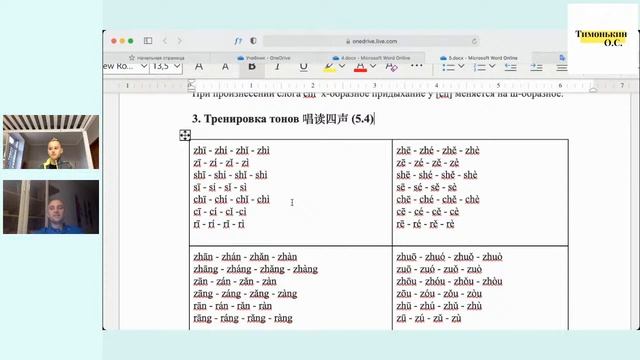
Task: Decrease paragraph indent
Action: pyautogui.click(x=511, y=67)
